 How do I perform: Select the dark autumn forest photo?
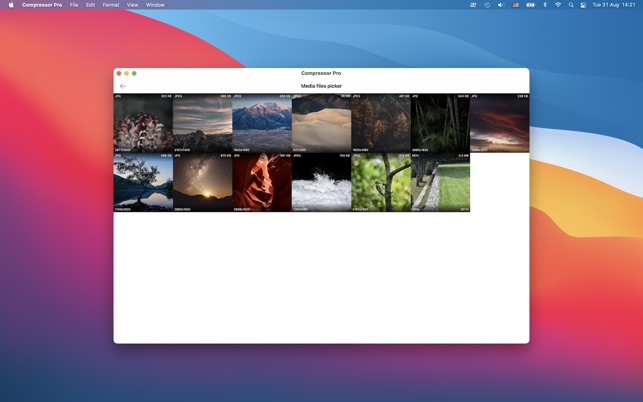[381, 123]
